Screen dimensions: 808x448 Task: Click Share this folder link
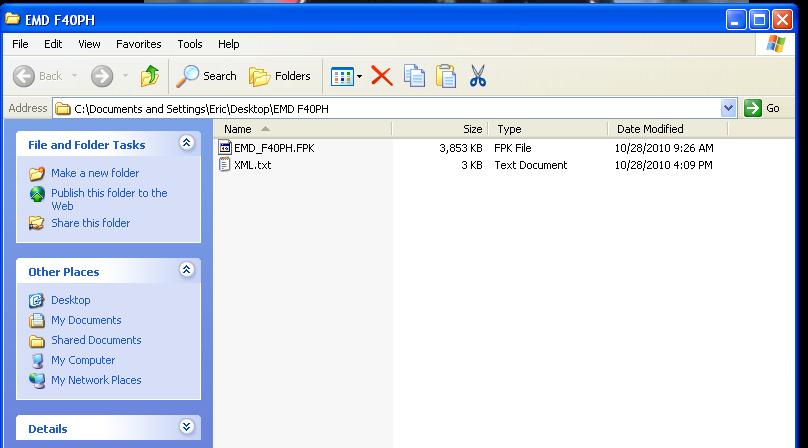[90, 223]
